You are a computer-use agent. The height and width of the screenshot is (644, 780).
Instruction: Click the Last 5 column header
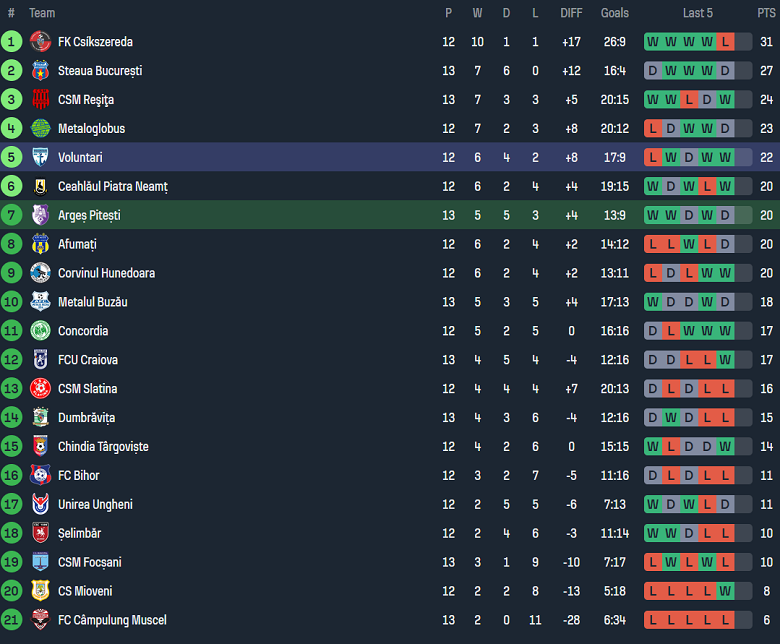(698, 13)
